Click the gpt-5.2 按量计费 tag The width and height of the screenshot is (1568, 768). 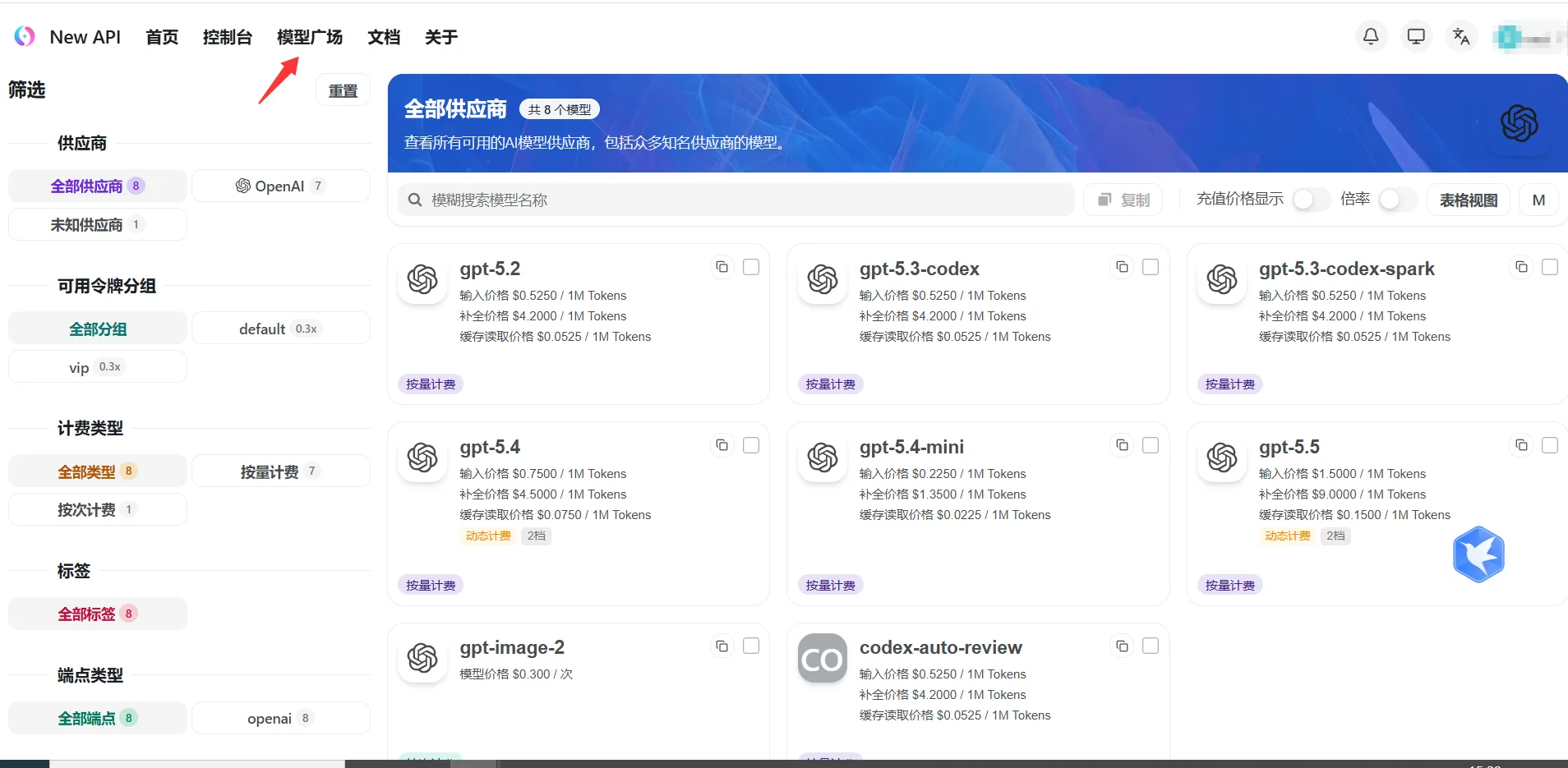tap(431, 384)
